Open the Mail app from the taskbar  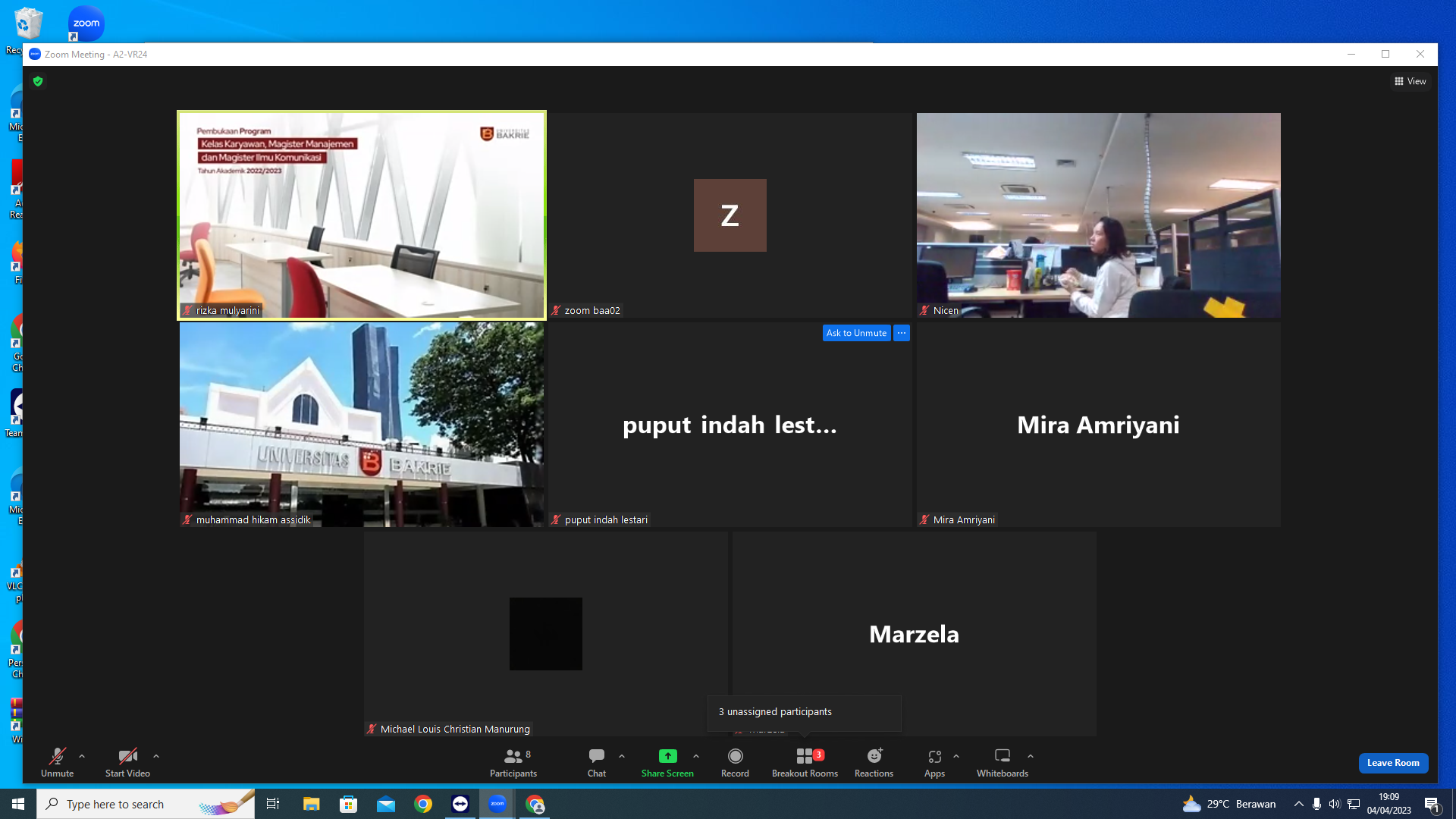tap(386, 804)
